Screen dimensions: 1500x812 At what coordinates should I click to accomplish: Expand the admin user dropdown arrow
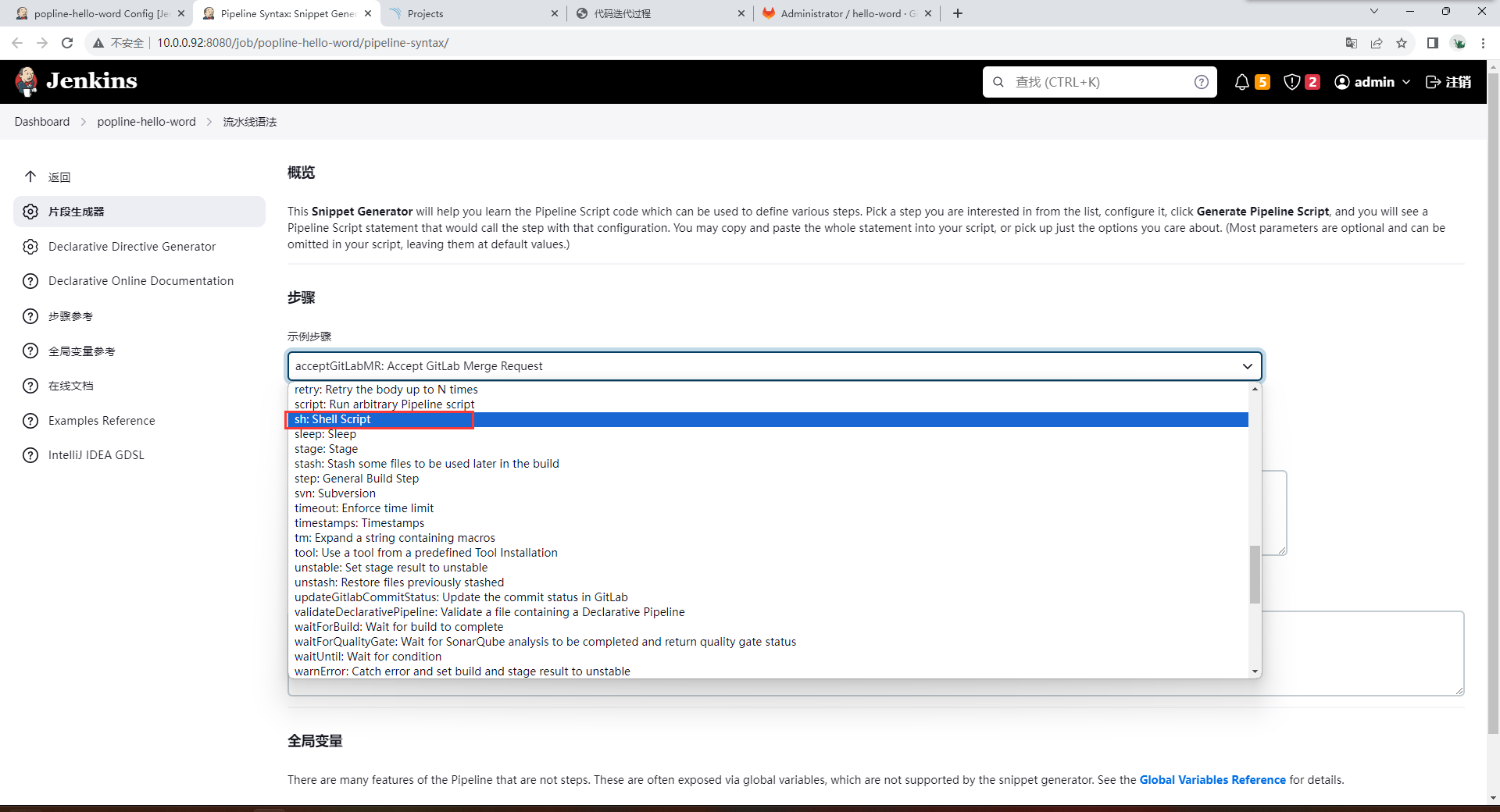[1406, 82]
